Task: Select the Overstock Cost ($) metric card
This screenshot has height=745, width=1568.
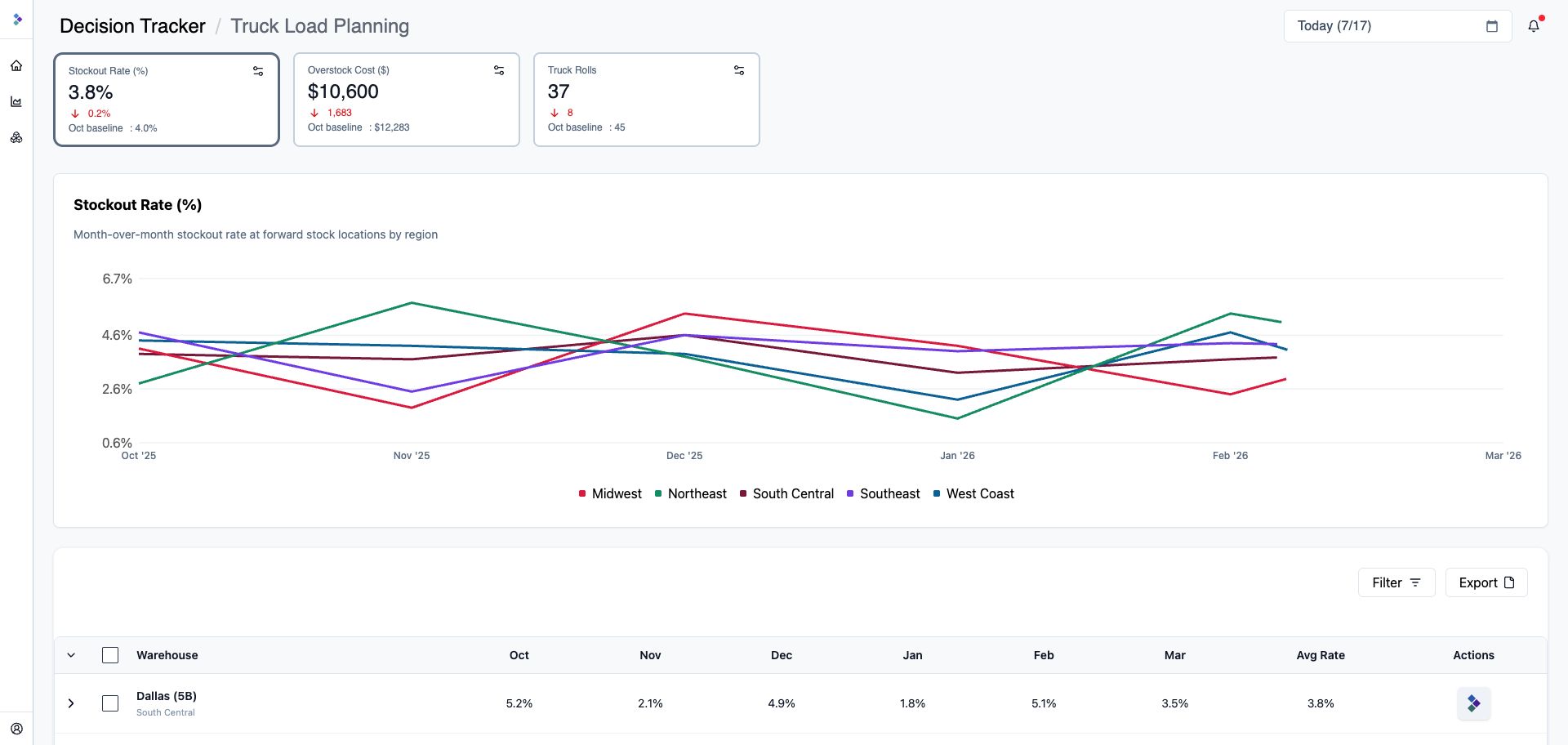Action: pos(407,100)
